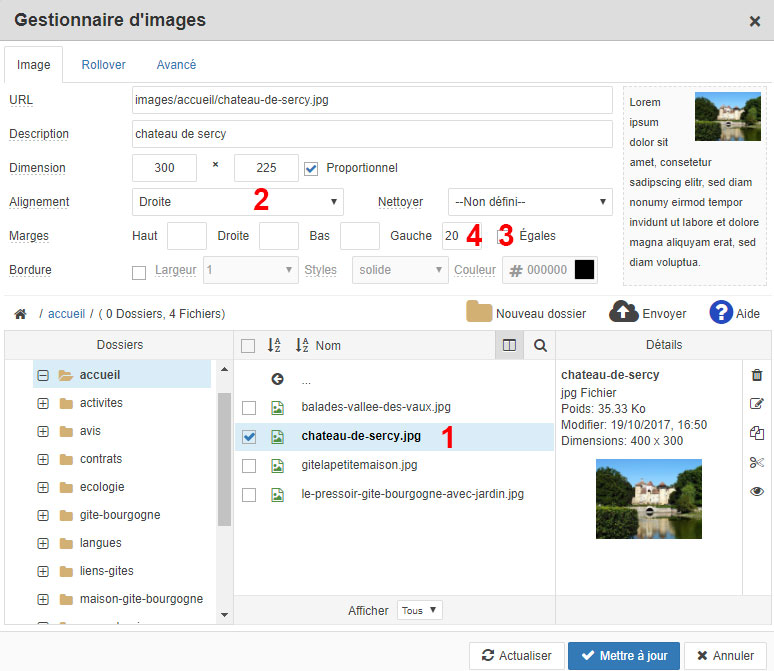
Task: Tick the select-all files checkbox
Action: tap(248, 346)
